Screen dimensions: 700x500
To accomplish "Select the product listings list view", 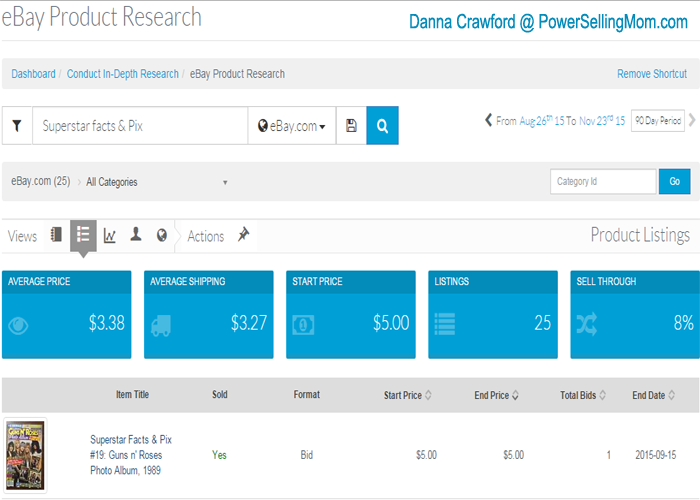I will 83,235.
